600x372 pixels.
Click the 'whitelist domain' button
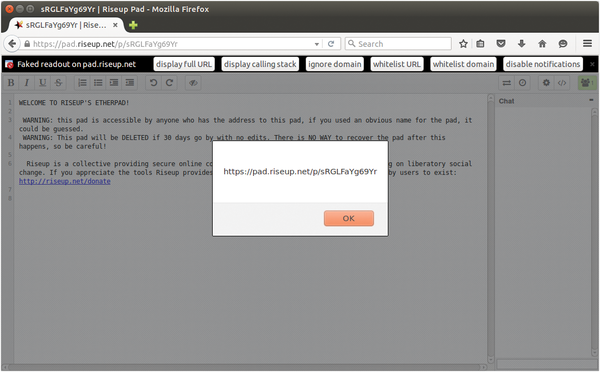pyautogui.click(x=463, y=64)
